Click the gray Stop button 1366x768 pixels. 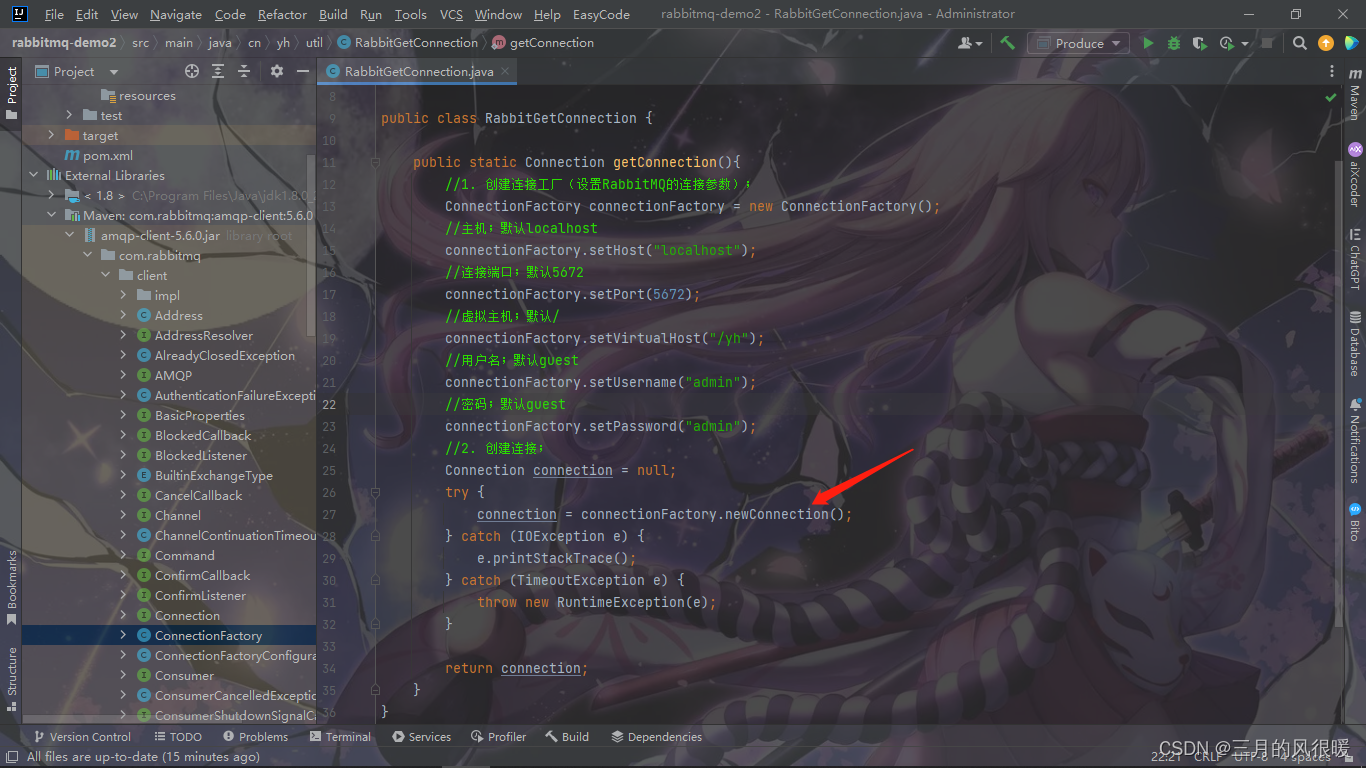(x=1268, y=43)
